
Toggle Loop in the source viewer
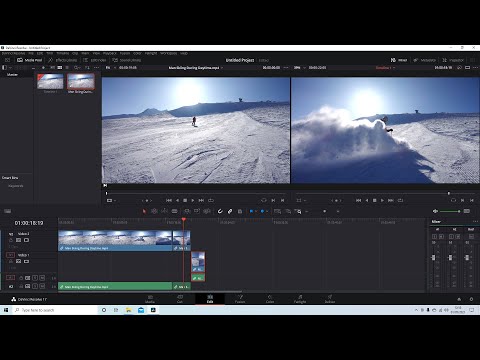(211, 200)
